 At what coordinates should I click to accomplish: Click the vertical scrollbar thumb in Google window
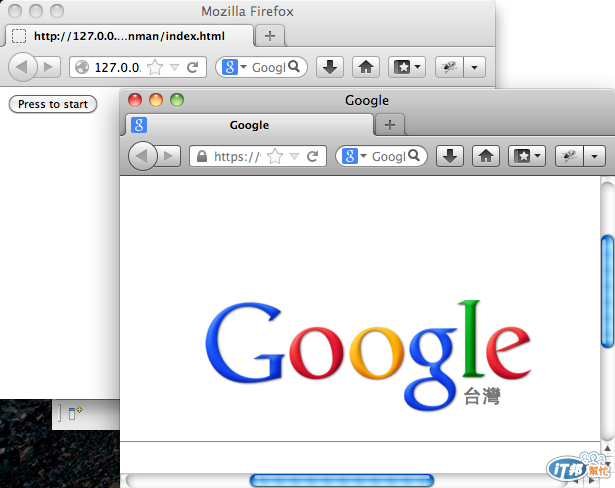point(608,291)
